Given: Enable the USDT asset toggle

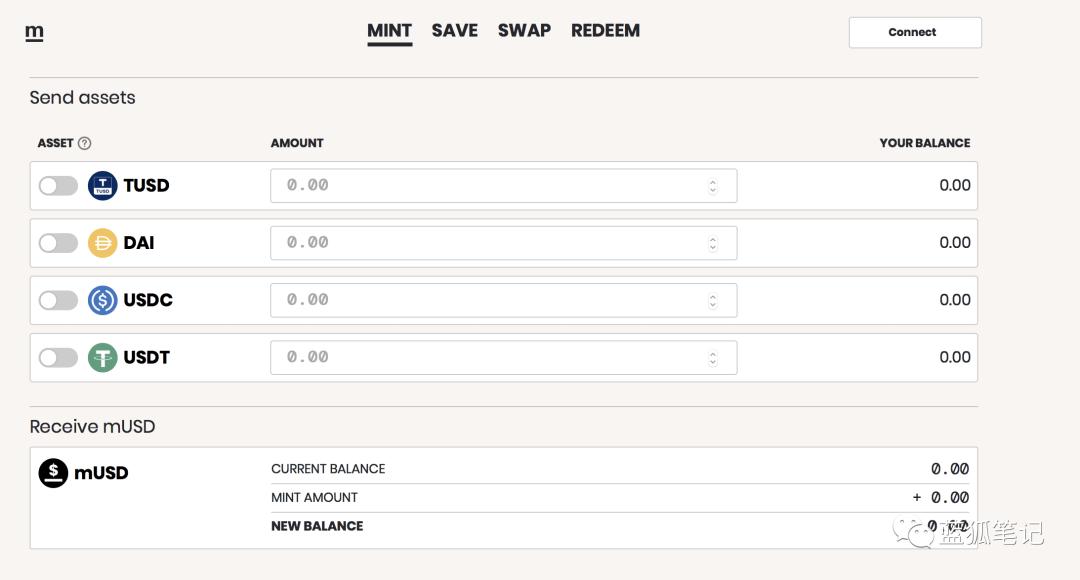Looking at the screenshot, I should pyautogui.click(x=58, y=358).
